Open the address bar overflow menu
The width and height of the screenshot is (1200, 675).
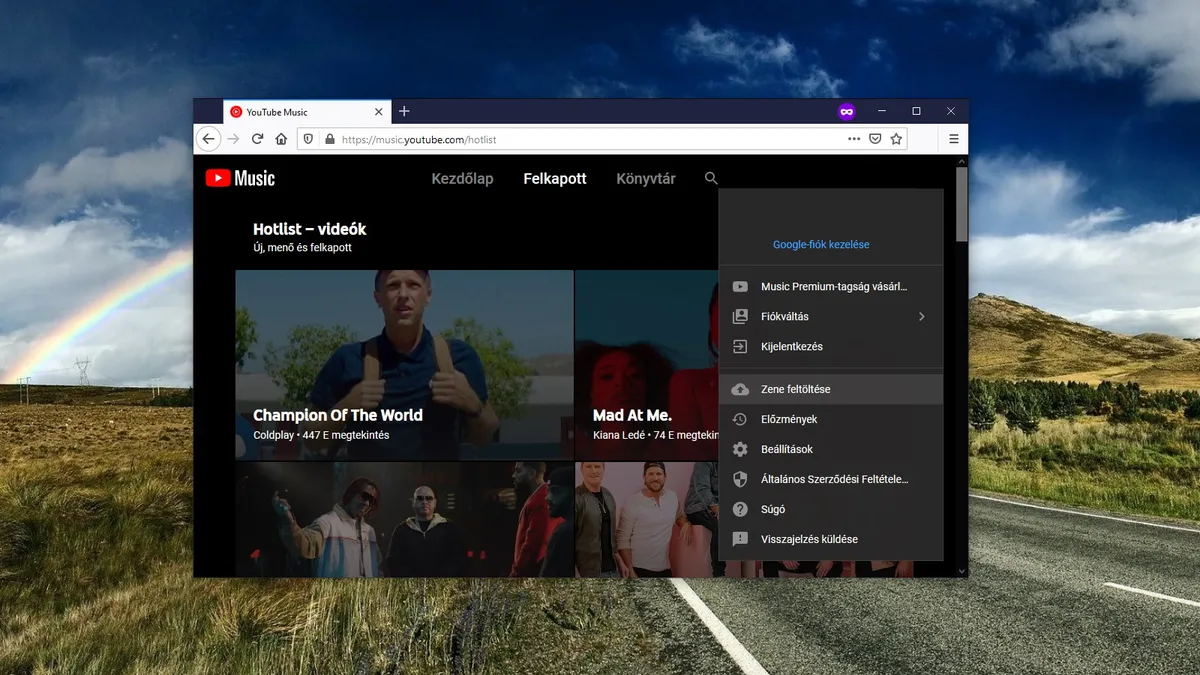[855, 139]
